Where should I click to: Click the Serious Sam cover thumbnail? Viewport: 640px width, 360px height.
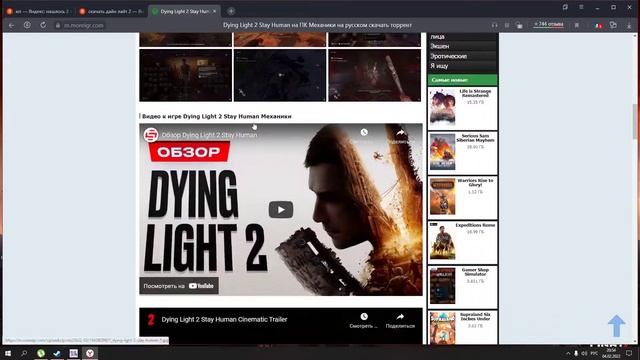pyautogui.click(x=442, y=152)
